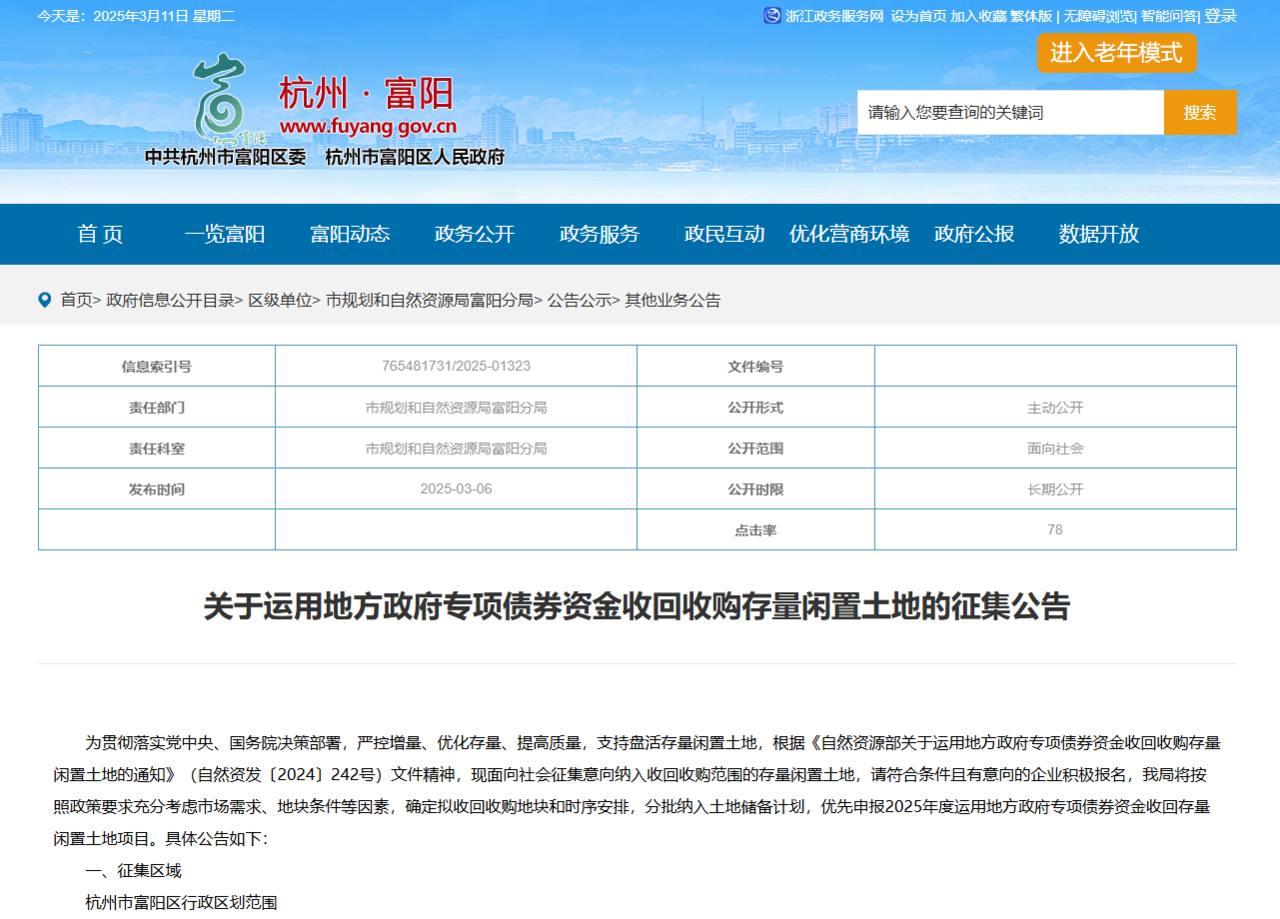Click the 登录 login link
Viewport: 1280px width, 919px height.
pos(1220,16)
